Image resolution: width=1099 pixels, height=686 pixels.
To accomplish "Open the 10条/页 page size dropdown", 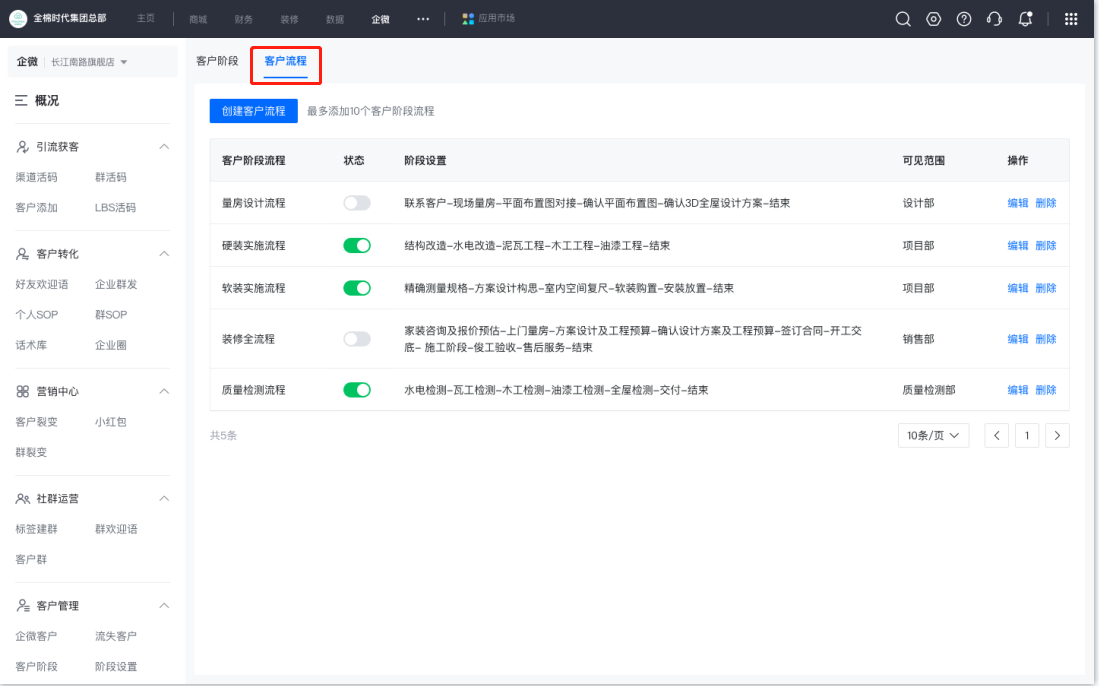I will click(933, 436).
